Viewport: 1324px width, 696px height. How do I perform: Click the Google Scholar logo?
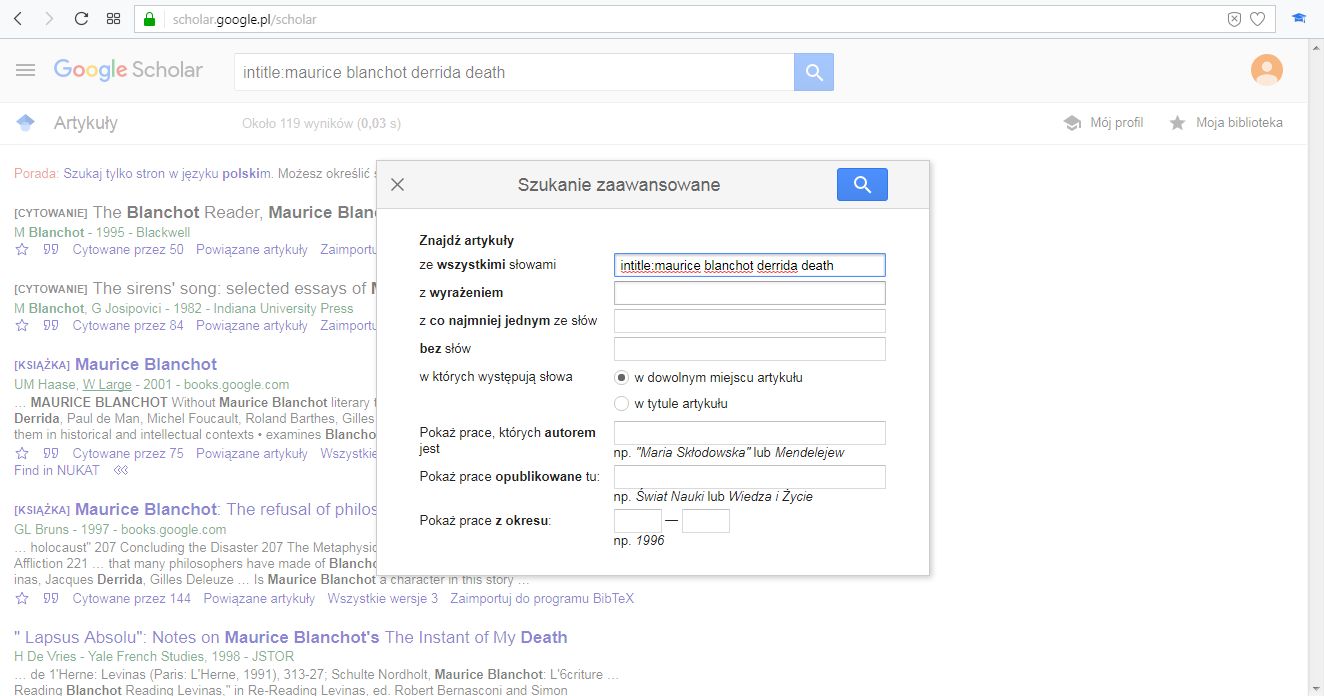[x=128, y=70]
